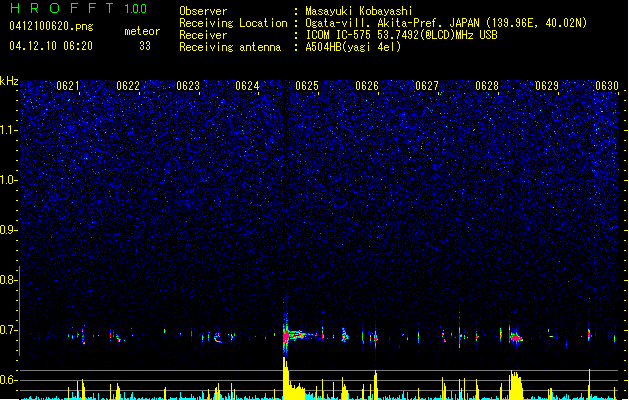Click the 0.8 kHz axis label

pos(8,280)
